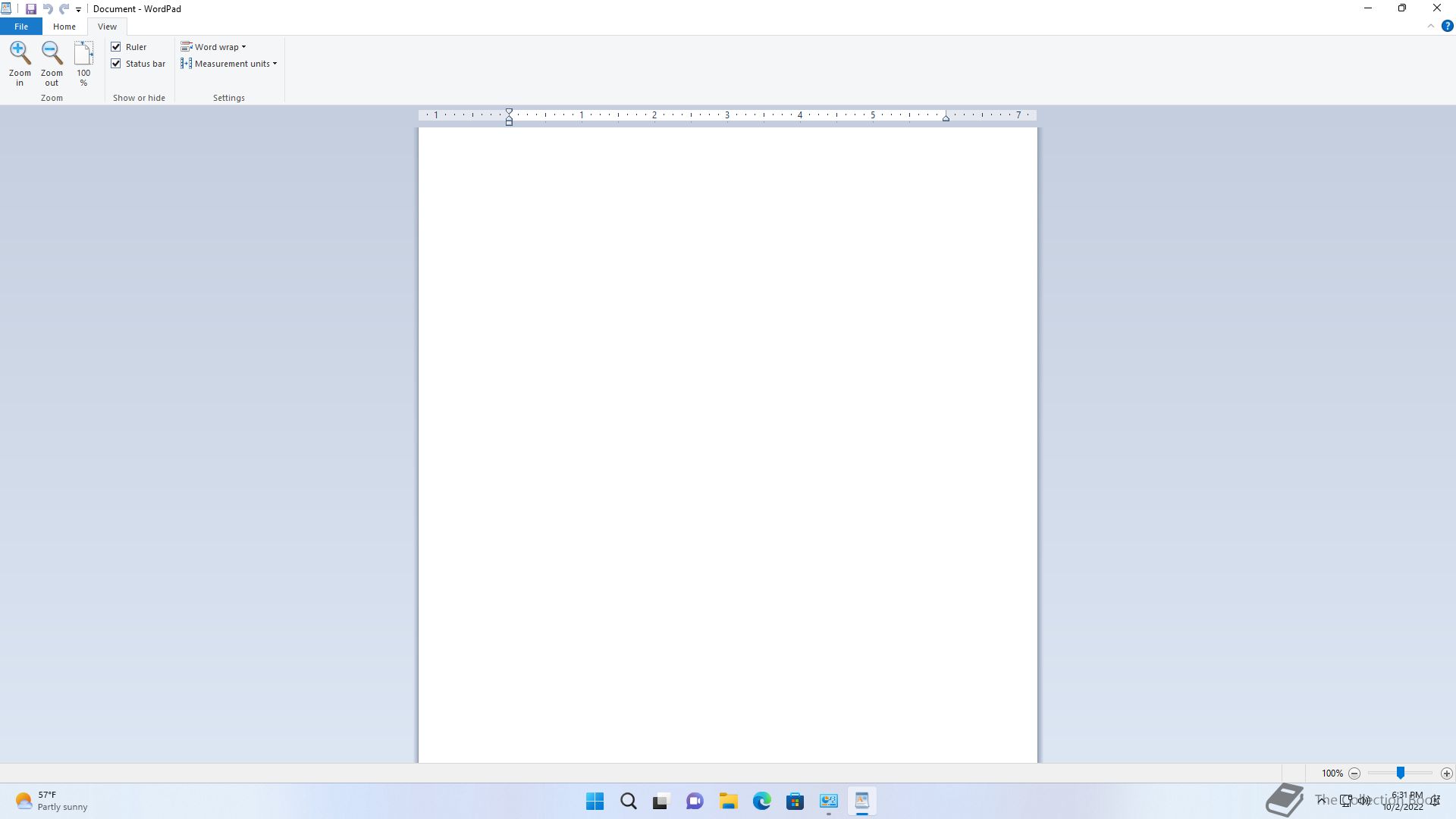The height and width of the screenshot is (819, 1456).
Task: Click the 100% zoom level text
Action: point(1332,773)
